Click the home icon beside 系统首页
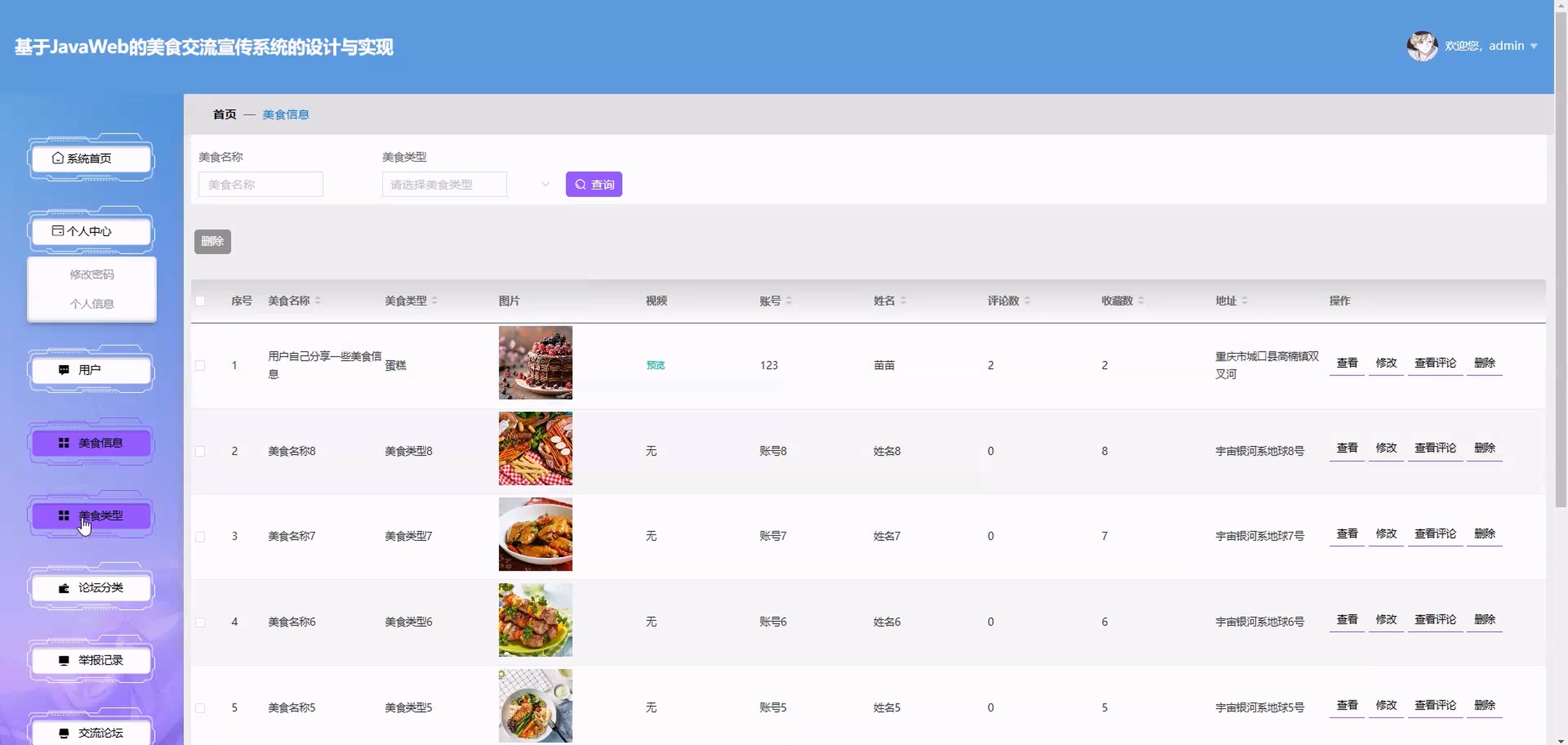1568x745 pixels. click(57, 159)
